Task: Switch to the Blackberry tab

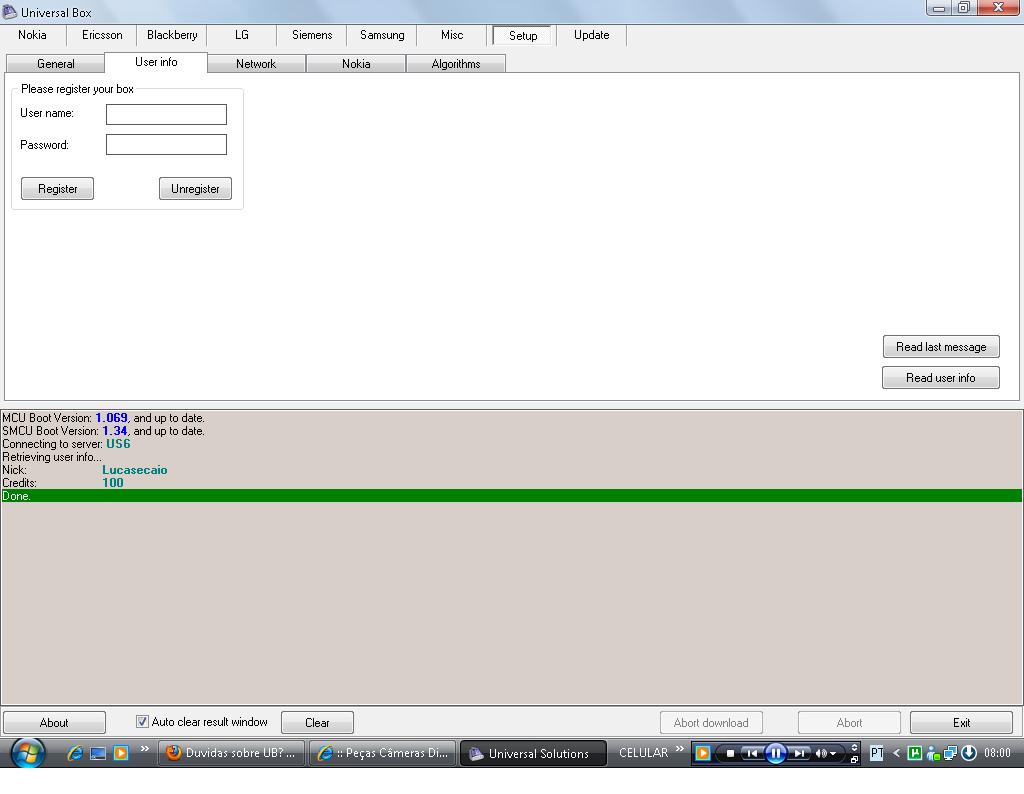Action: pos(172,35)
